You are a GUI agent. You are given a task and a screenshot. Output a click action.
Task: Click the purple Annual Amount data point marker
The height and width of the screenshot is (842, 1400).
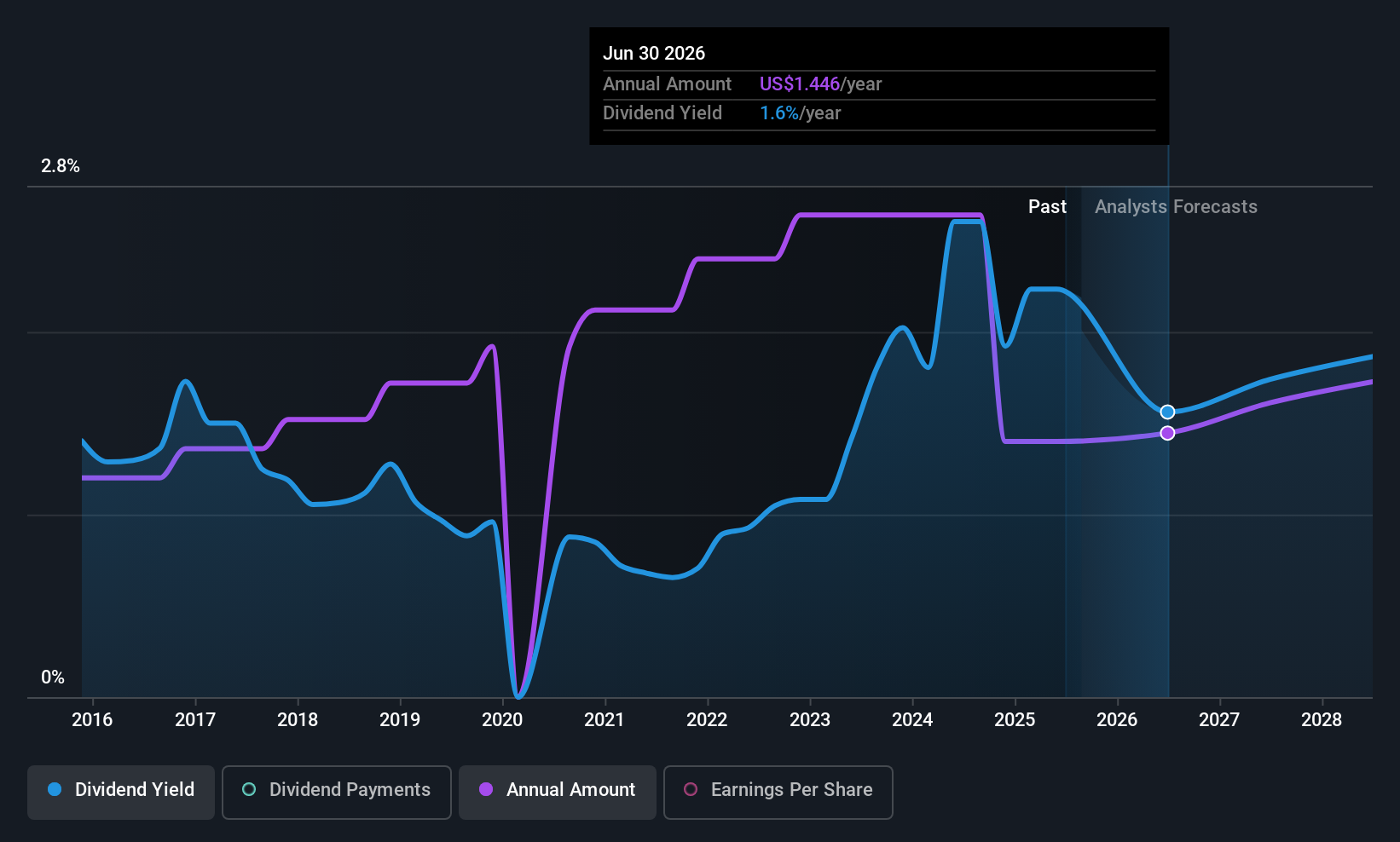click(x=1167, y=433)
